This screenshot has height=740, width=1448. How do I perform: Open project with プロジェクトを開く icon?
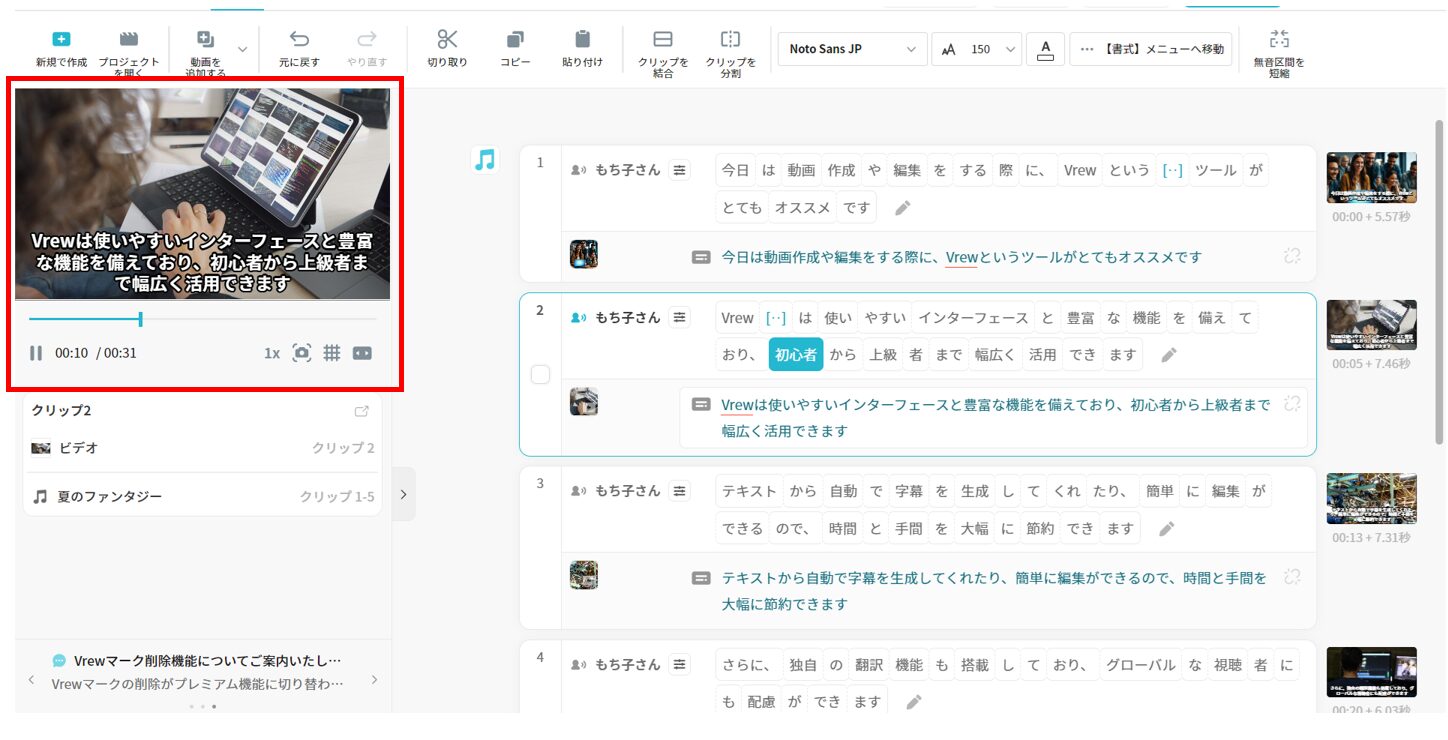tap(129, 40)
